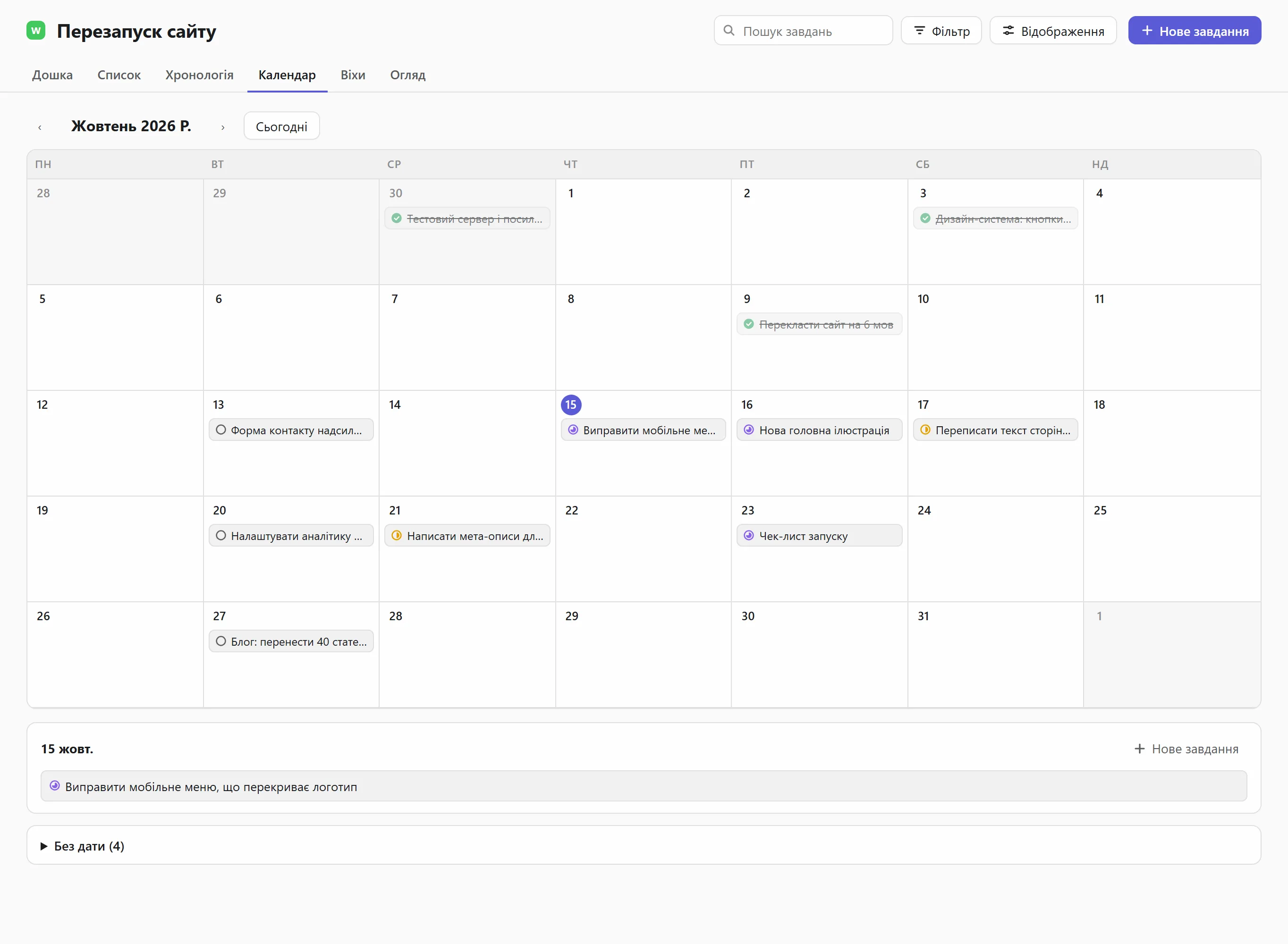Add Нове завдання in 15 жовт. panel
The width and height of the screenshot is (1288, 944).
pos(1186,749)
